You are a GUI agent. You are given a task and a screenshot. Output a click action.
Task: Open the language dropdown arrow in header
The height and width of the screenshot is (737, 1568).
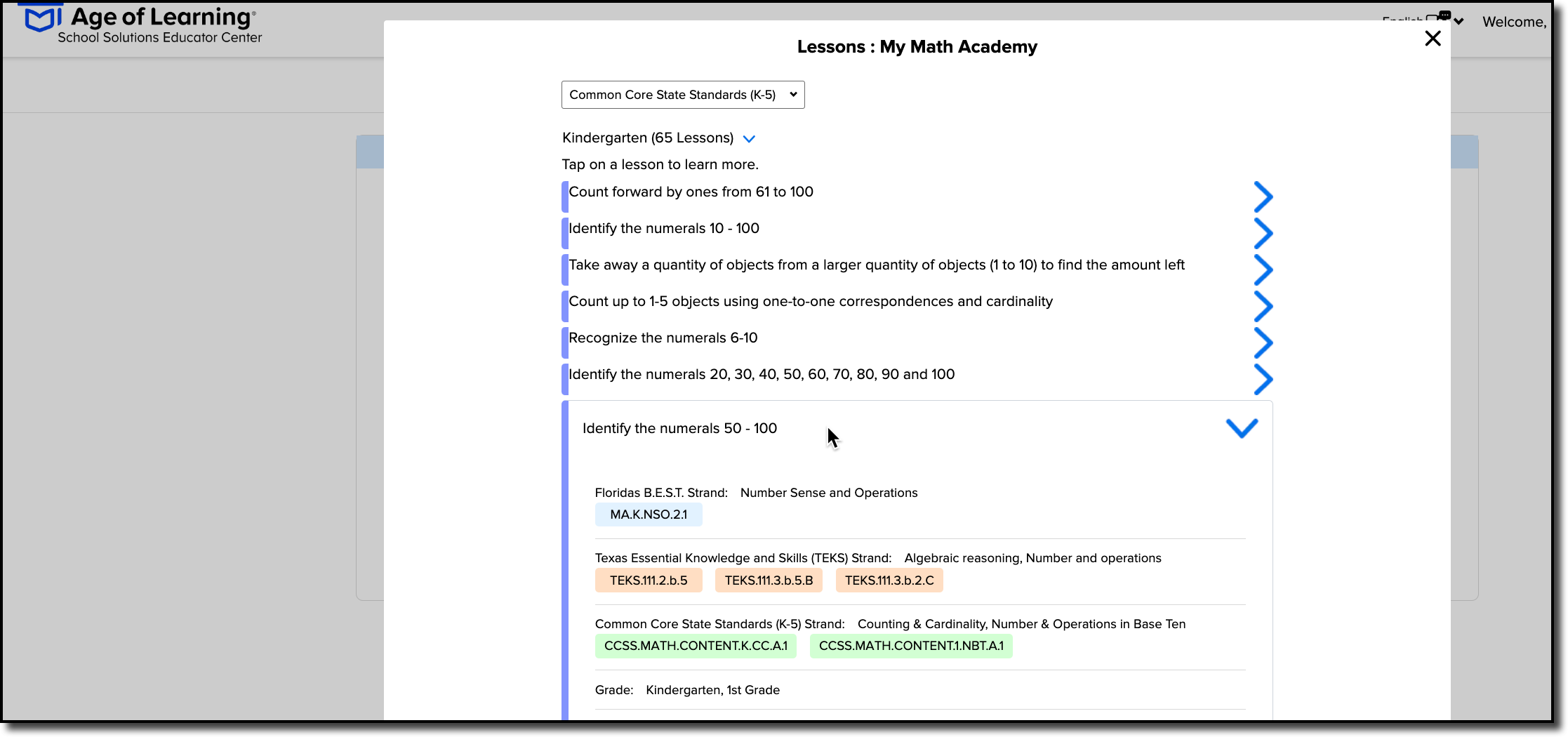pyautogui.click(x=1459, y=22)
